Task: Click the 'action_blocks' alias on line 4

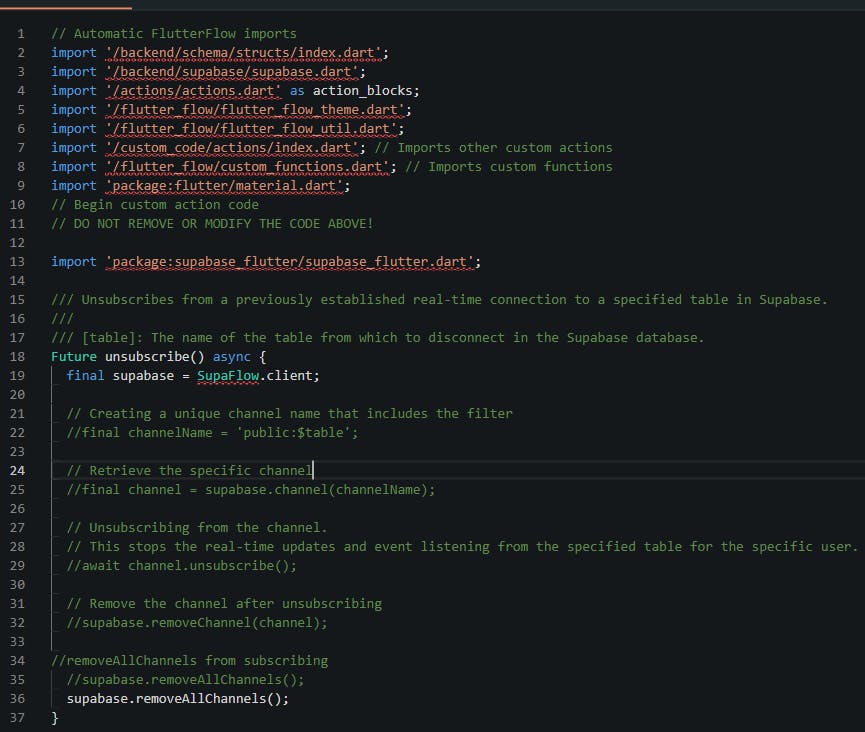Action: coord(360,91)
